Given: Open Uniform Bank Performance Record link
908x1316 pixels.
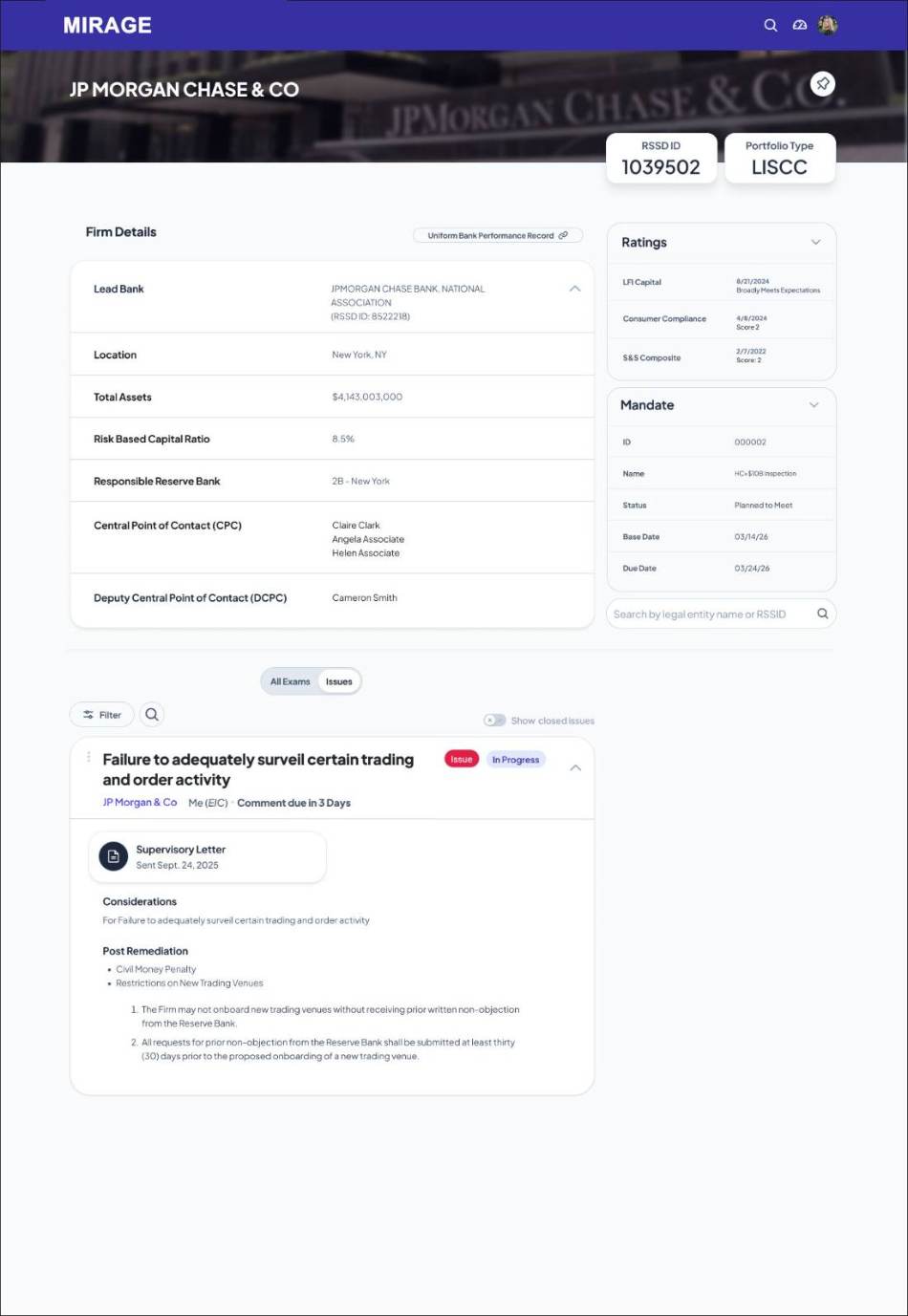Looking at the screenshot, I should point(498,235).
